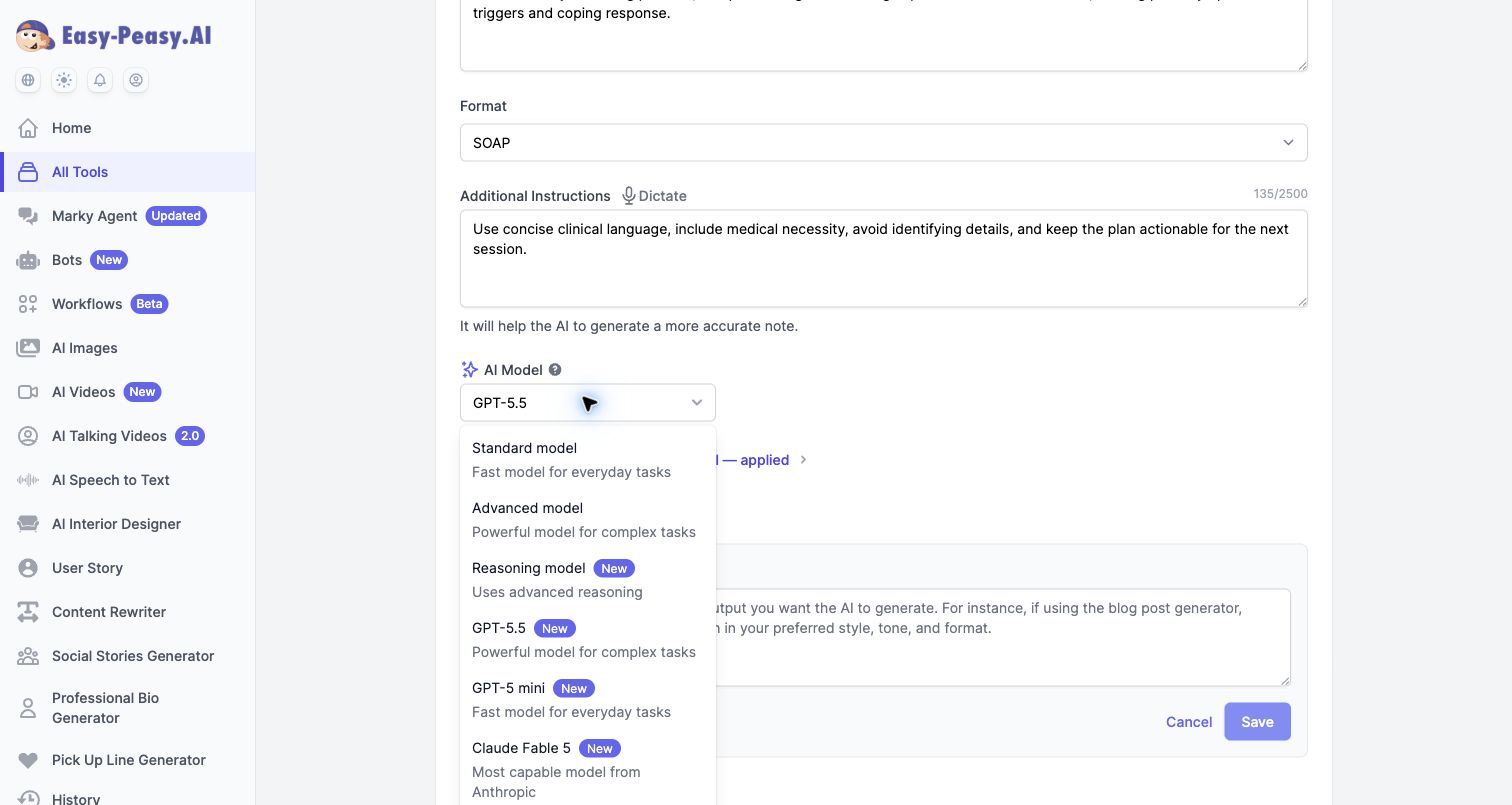This screenshot has width=1512, height=805.
Task: Click the '135/2500' character counter
Action: tap(1280, 194)
